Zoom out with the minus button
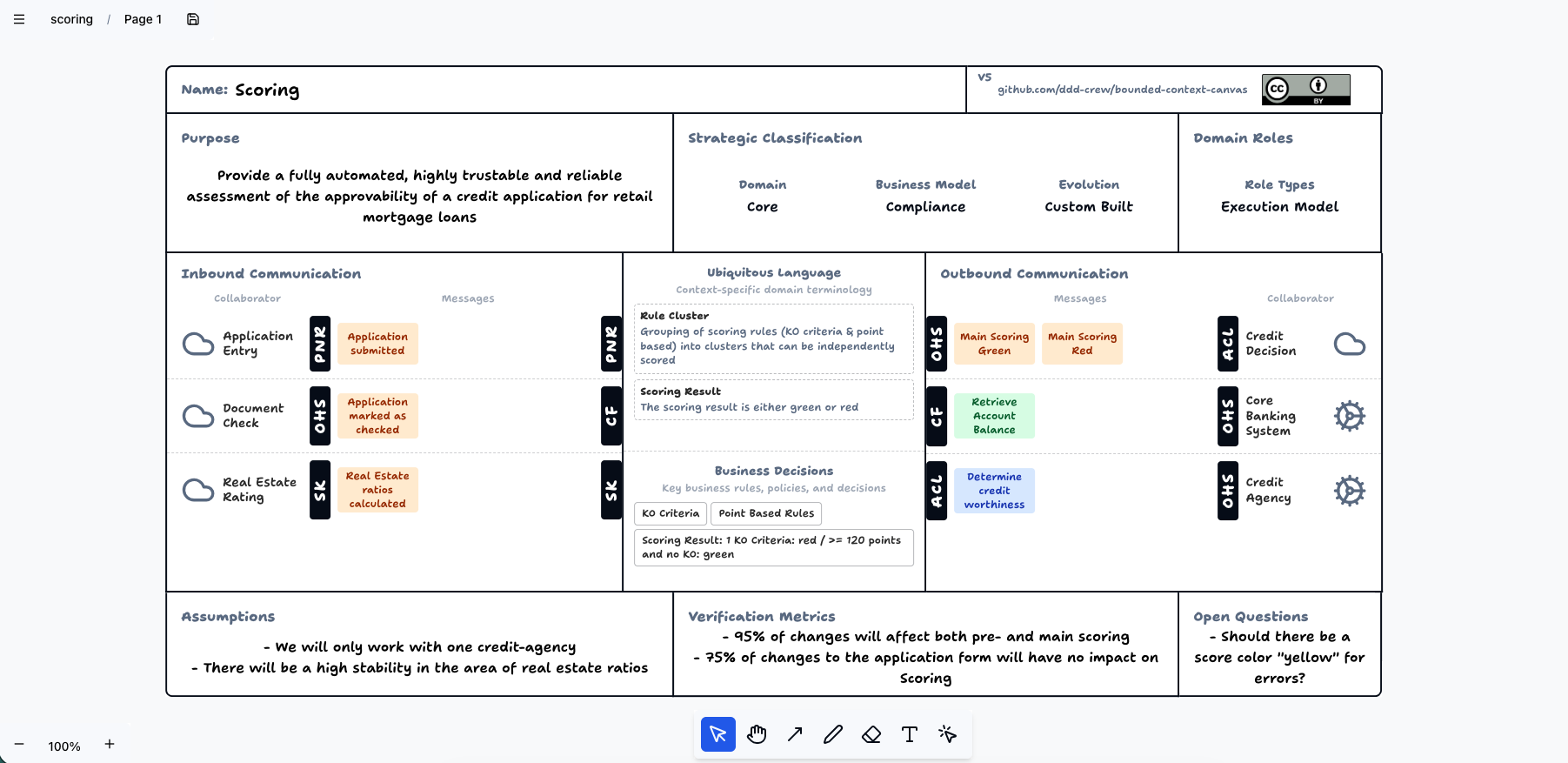 pyautogui.click(x=19, y=745)
